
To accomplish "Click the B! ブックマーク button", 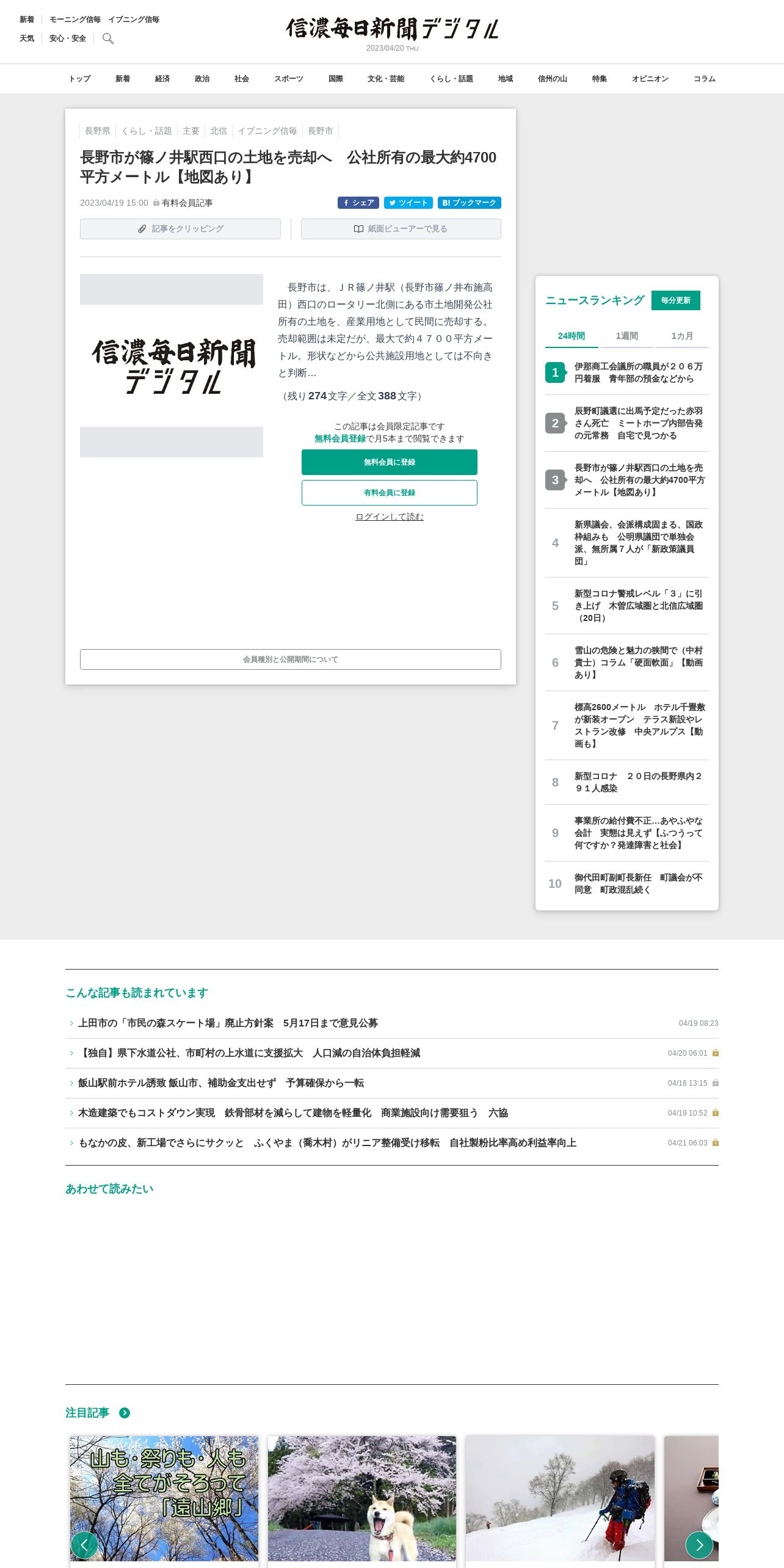I will (x=470, y=203).
